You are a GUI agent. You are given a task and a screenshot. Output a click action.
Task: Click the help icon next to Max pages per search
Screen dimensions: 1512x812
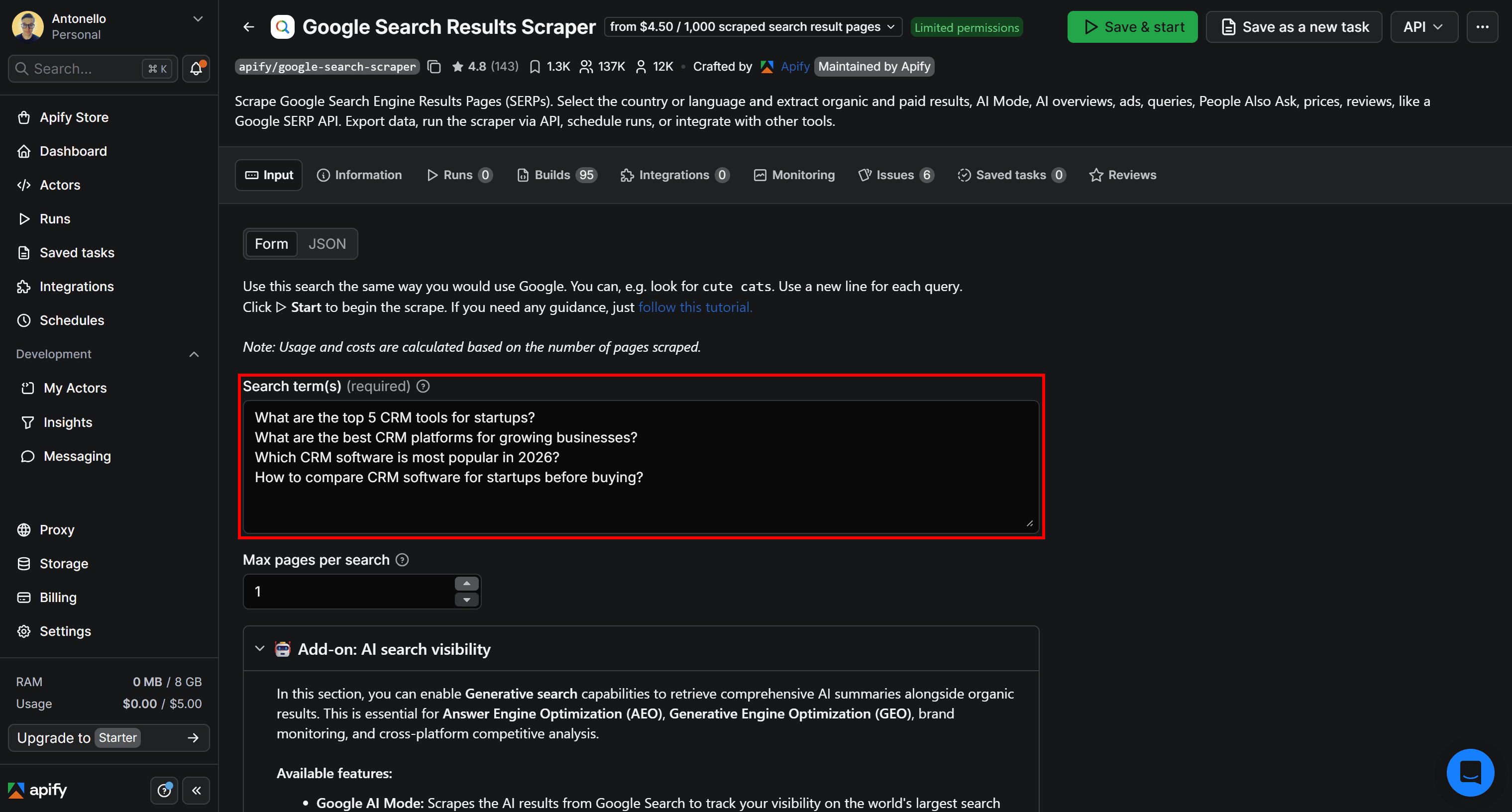point(402,560)
